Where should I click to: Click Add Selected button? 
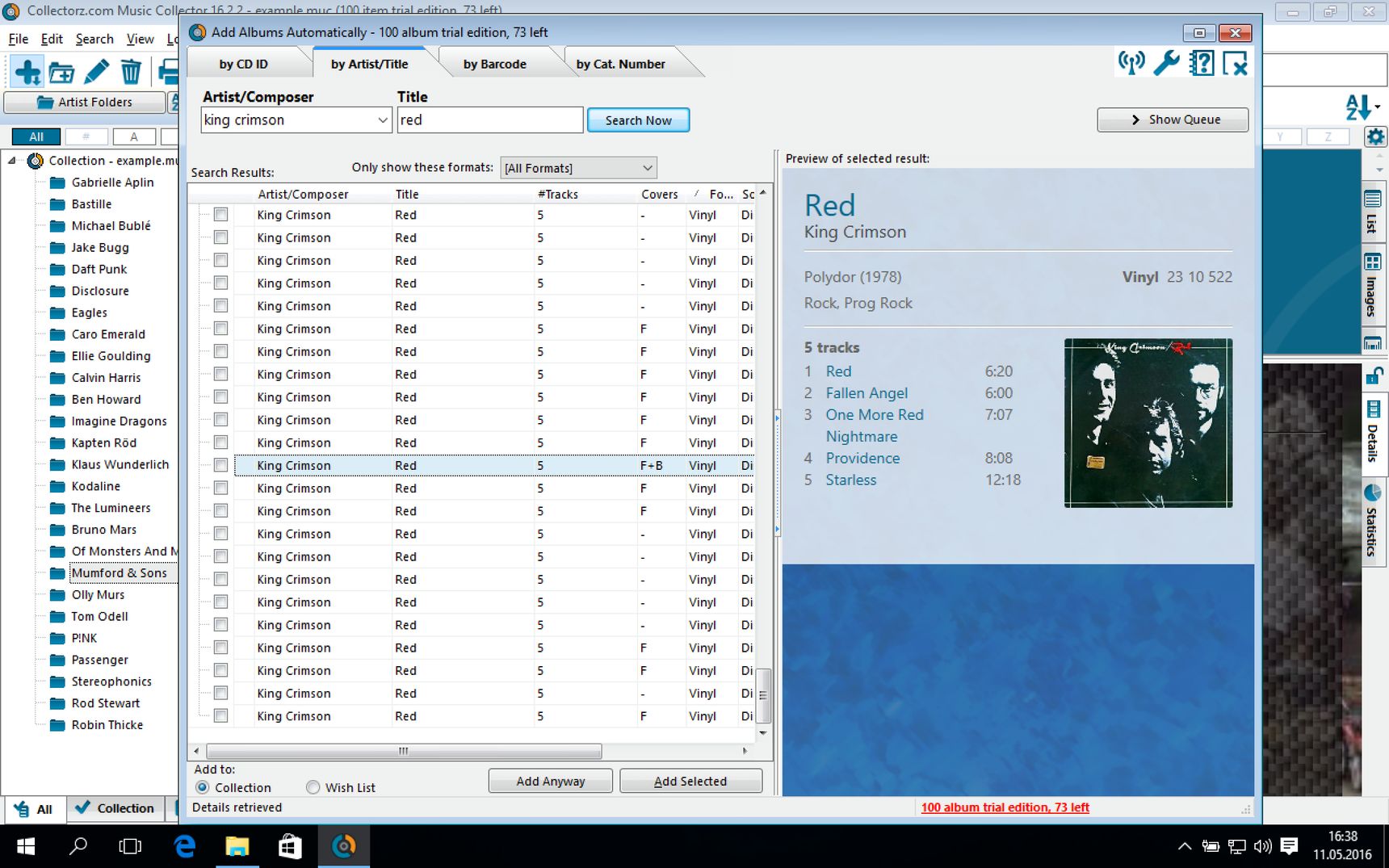[x=690, y=781]
